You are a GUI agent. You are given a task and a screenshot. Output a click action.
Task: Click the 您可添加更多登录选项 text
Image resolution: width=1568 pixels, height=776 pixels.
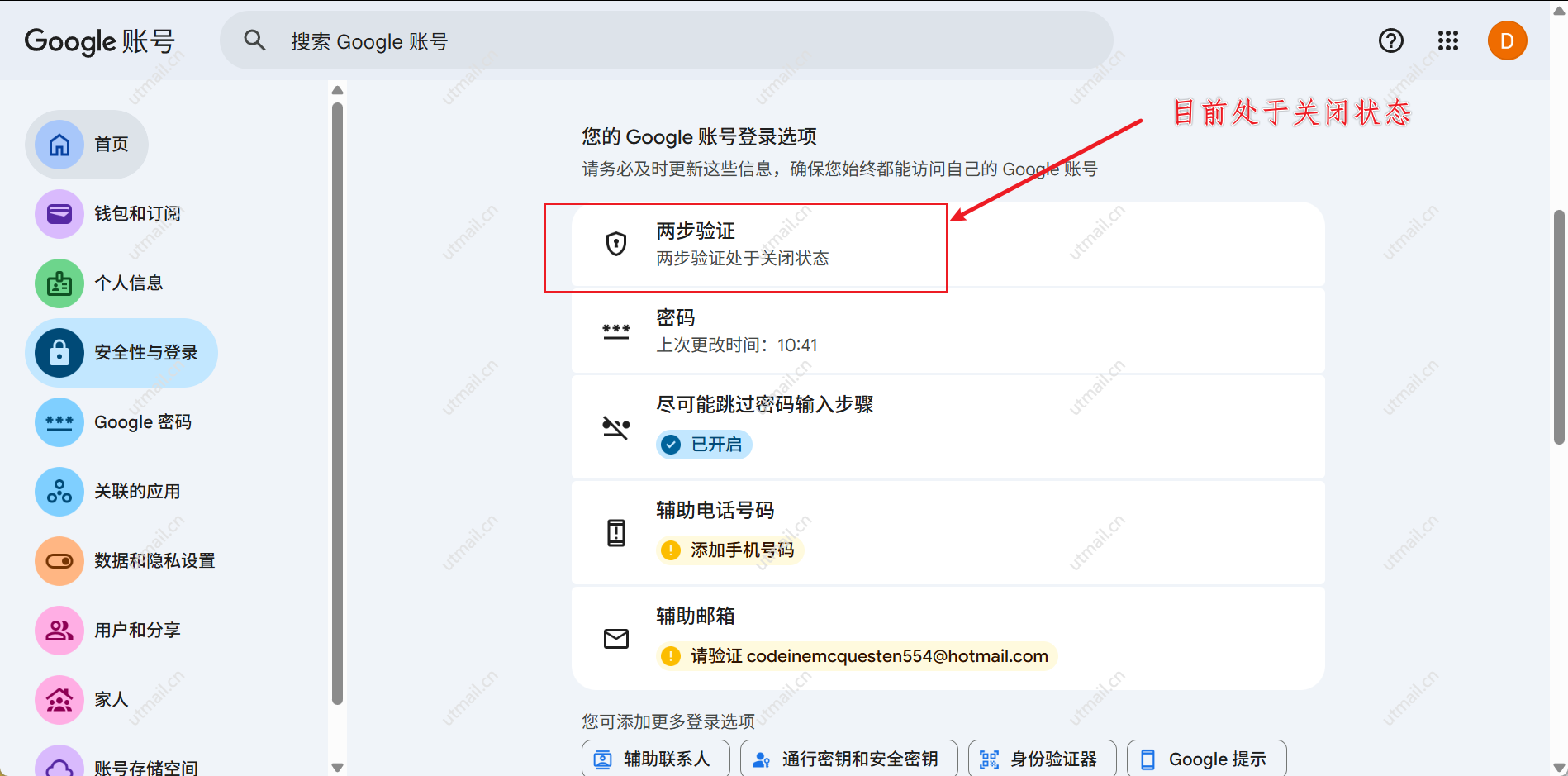(668, 721)
